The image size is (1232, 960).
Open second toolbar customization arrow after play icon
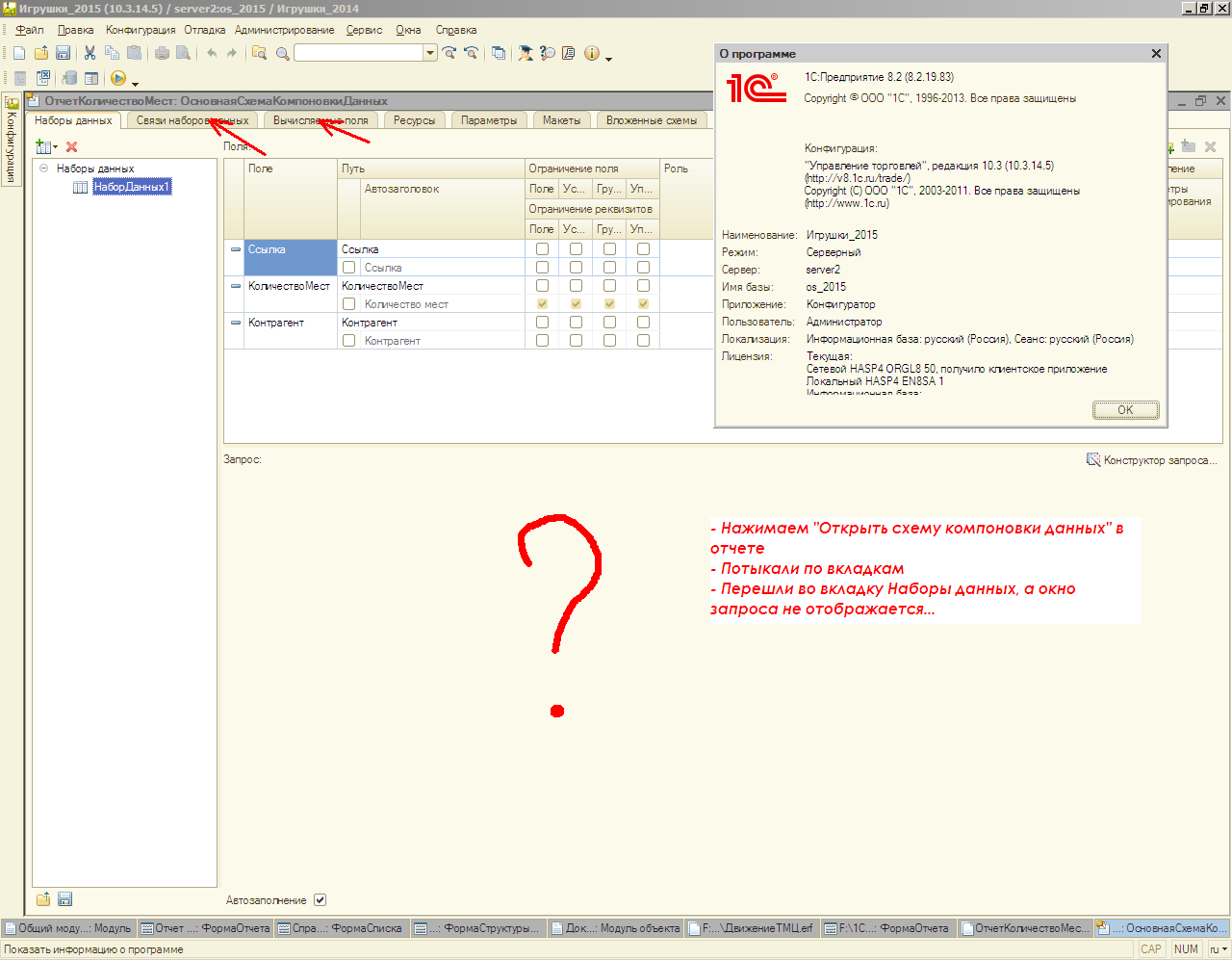click(136, 83)
